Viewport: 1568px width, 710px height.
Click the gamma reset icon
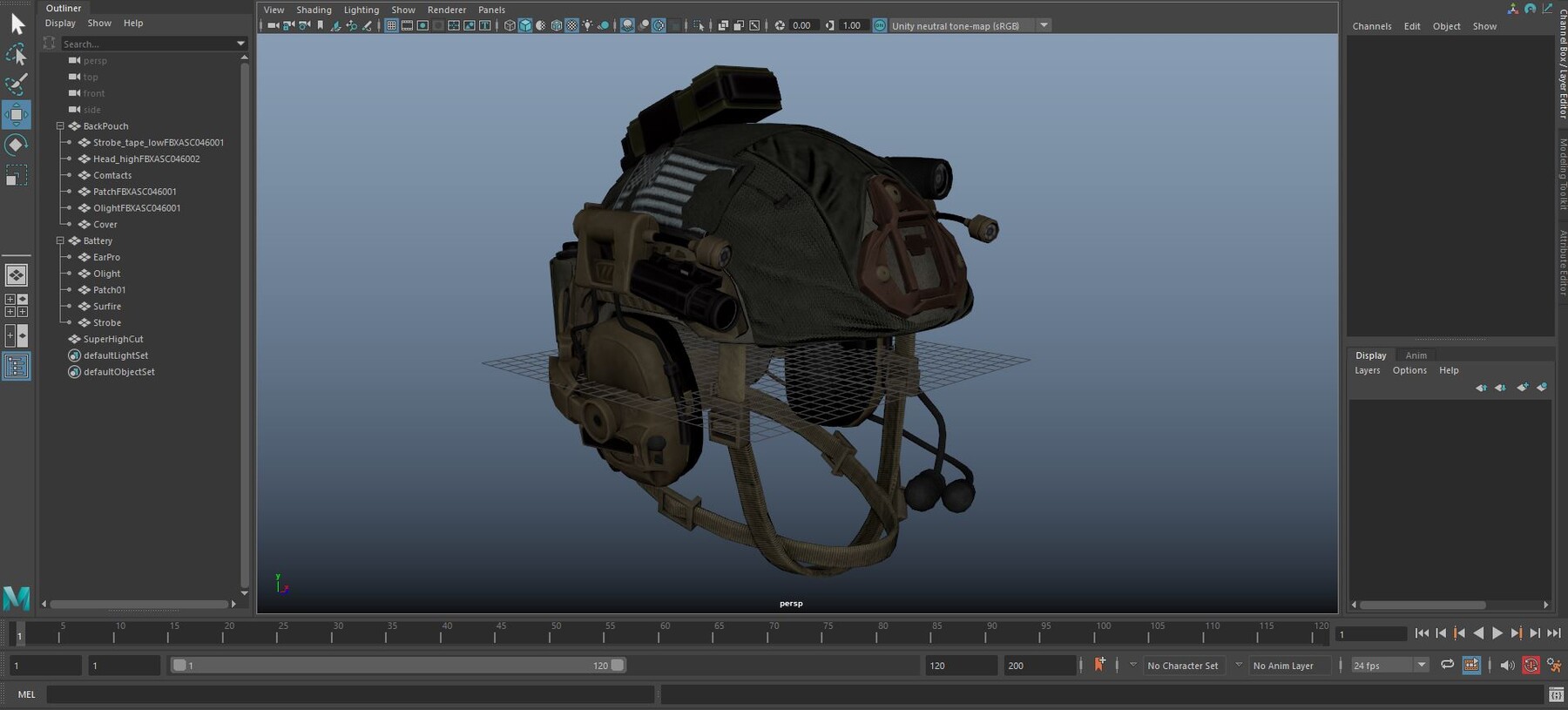pyautogui.click(x=829, y=25)
